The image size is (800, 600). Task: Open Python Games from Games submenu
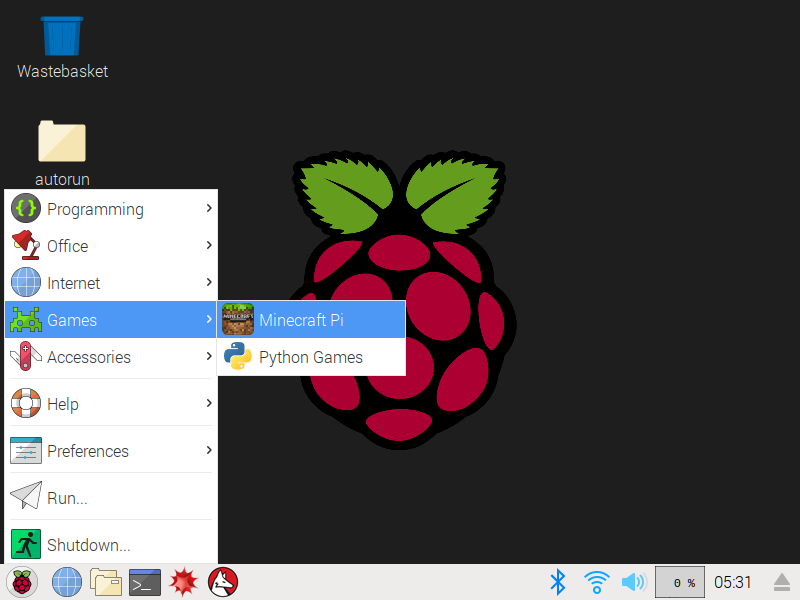[312, 356]
